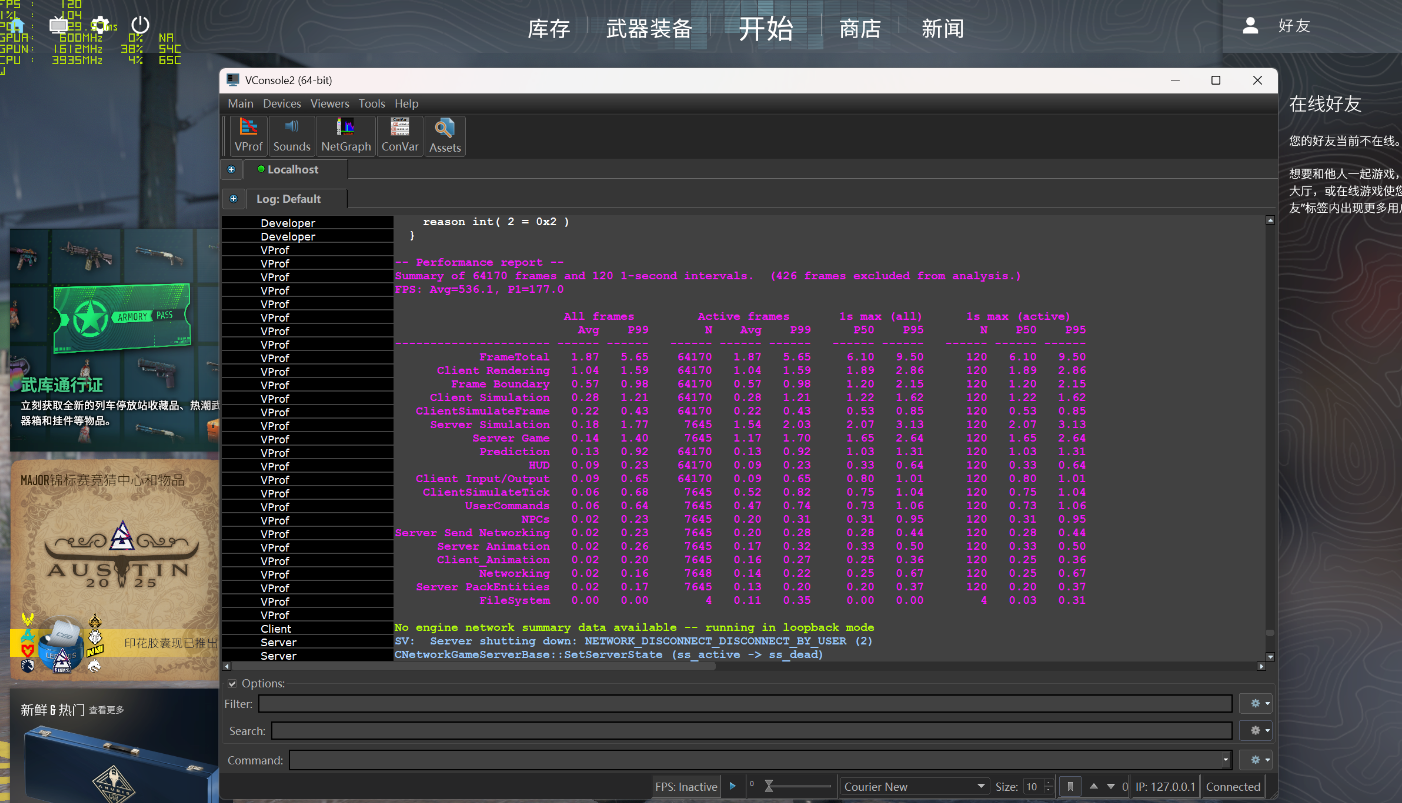Click the bookmark icon beside Size

(x=1069, y=787)
